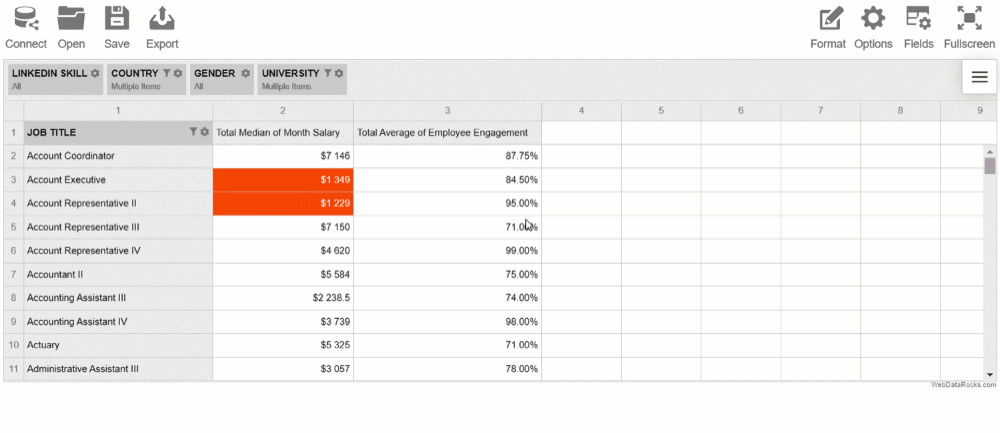Open filter funnel on Job Title header
Screen dimensions: 1000x433
pos(194,132)
